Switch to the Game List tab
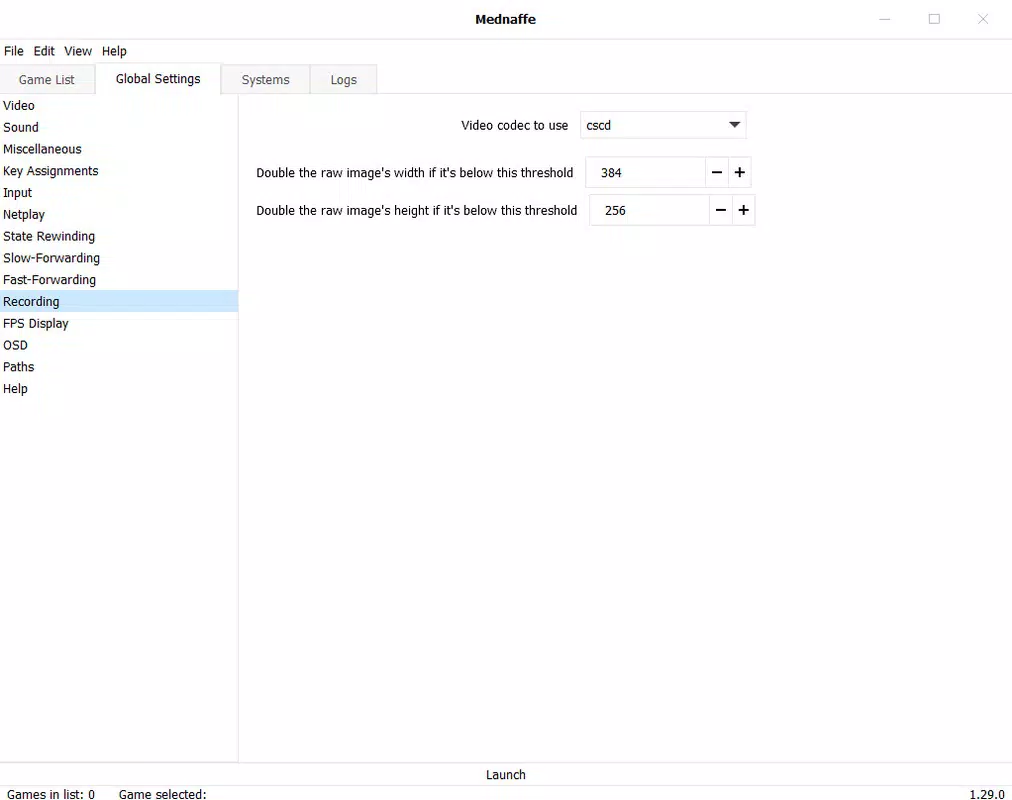The image size is (1012, 800). (46, 79)
